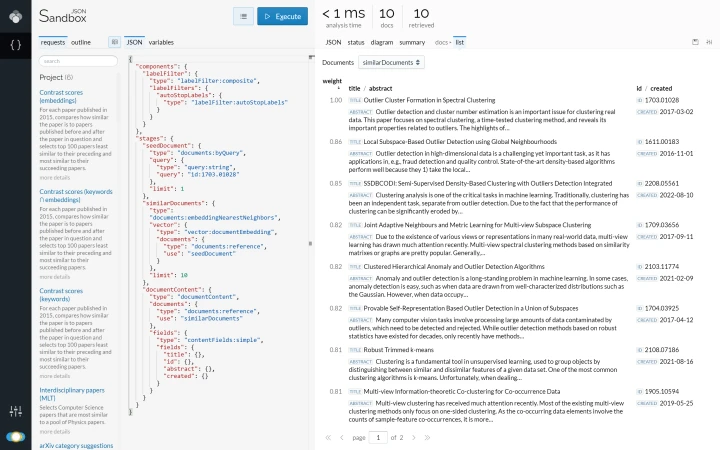Click title 'Robust Trimmed k-means'
The height and width of the screenshot is (450, 720).
pyautogui.click(x=399, y=350)
